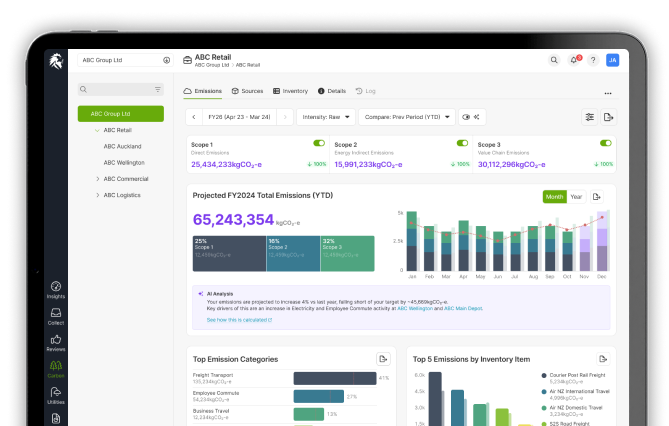Export the emissions page via toolbar export icon

608,117
